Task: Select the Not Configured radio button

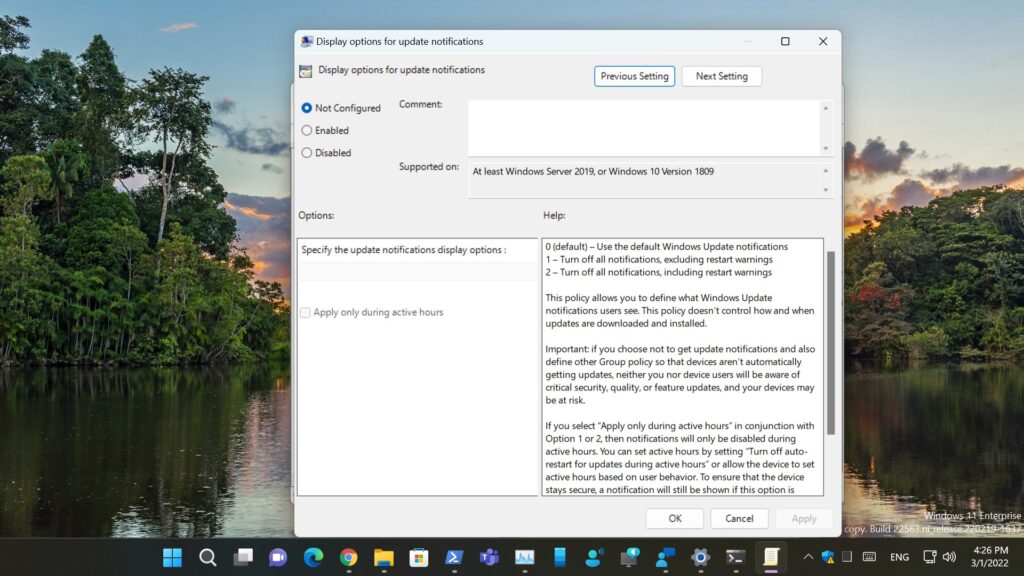Action: 307,108
